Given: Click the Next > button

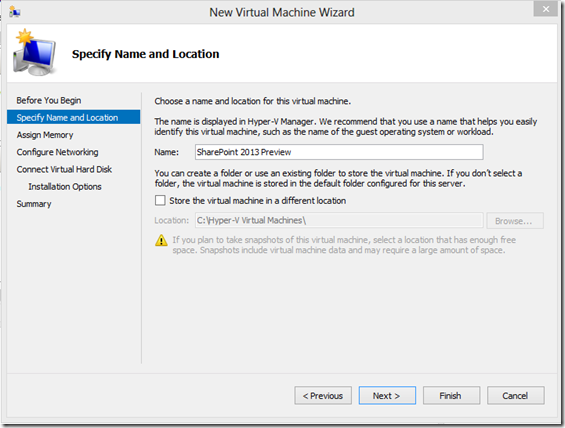Looking at the screenshot, I should click(x=387, y=396).
